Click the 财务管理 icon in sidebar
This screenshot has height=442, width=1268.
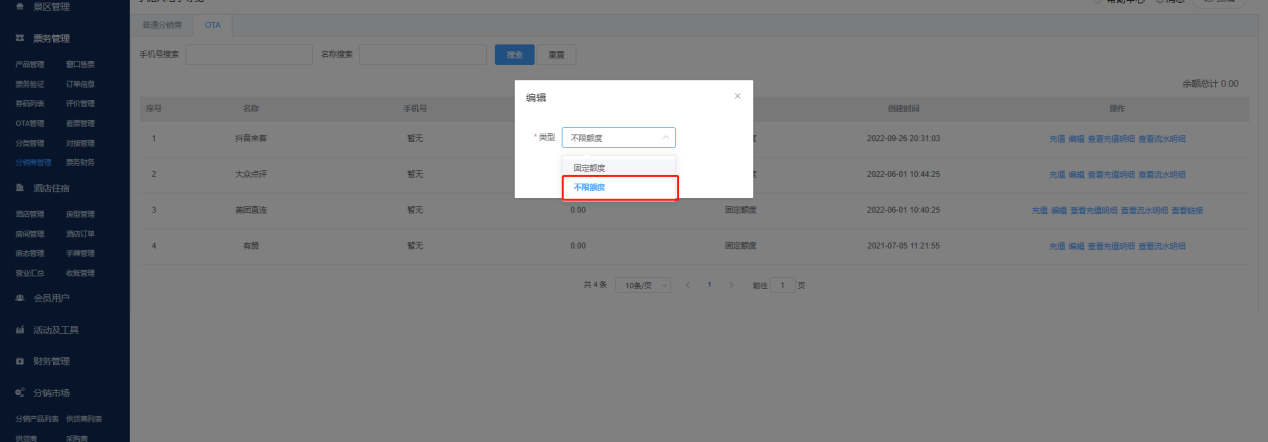click(20, 361)
